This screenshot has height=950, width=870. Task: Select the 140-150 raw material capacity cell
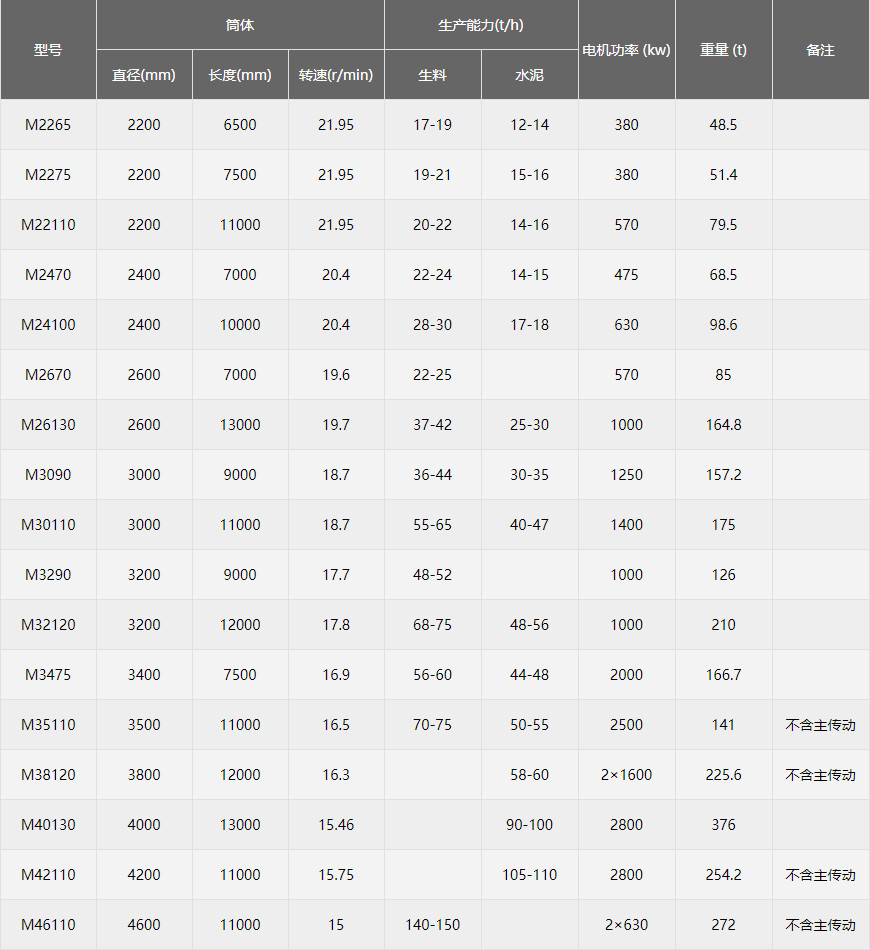tap(432, 925)
